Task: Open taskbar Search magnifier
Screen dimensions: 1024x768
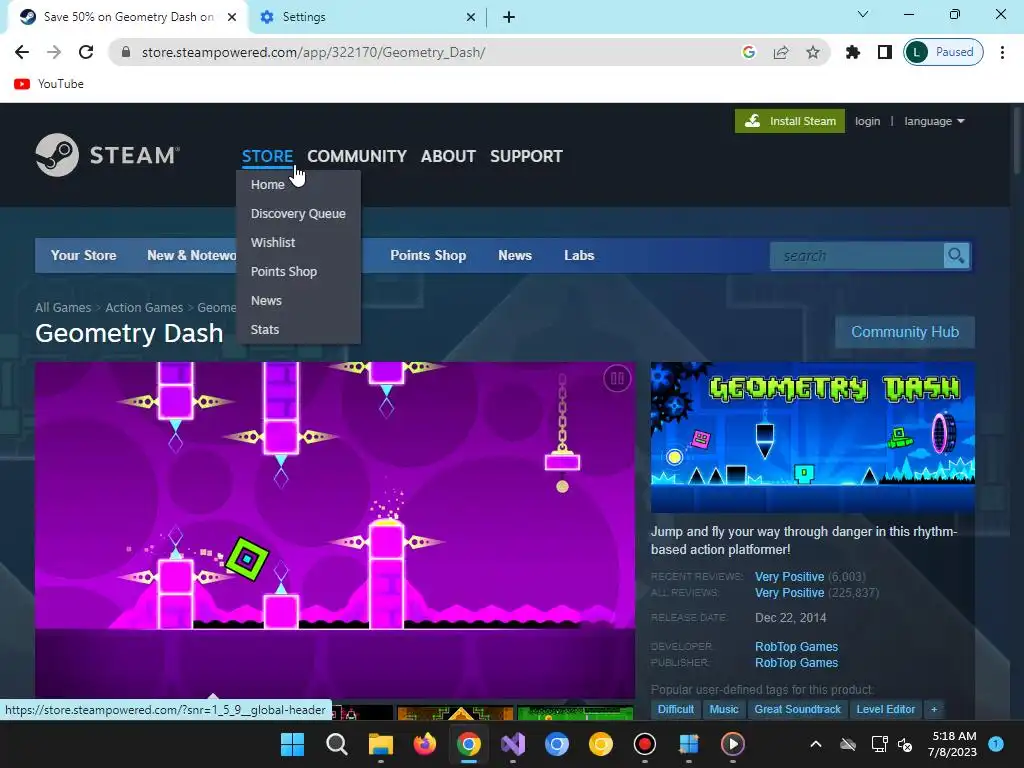Action: 336,744
